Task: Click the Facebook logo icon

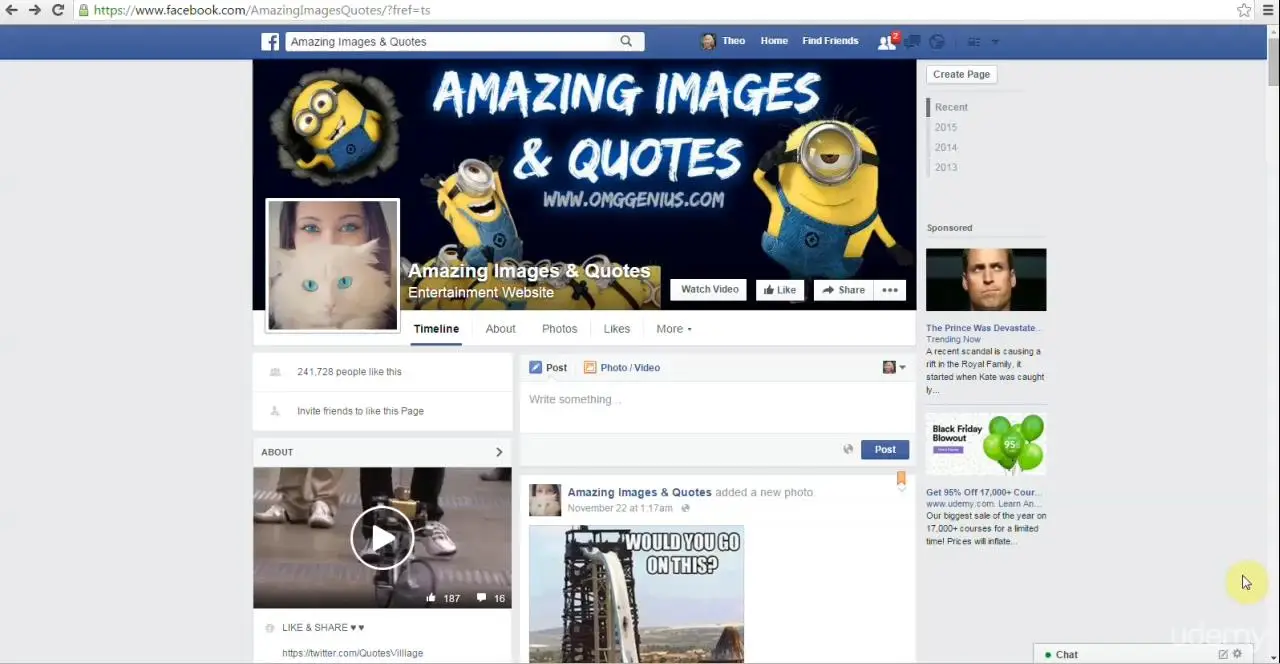Action: [x=270, y=41]
